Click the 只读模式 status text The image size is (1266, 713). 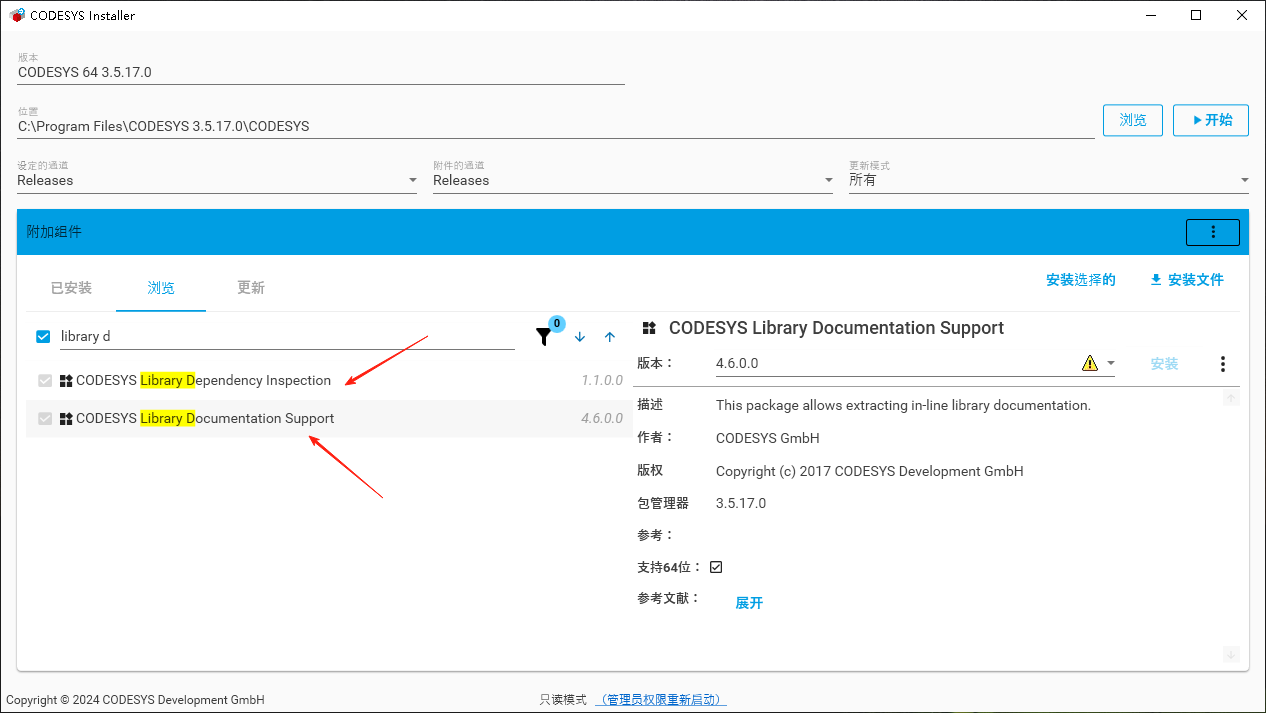pos(563,700)
